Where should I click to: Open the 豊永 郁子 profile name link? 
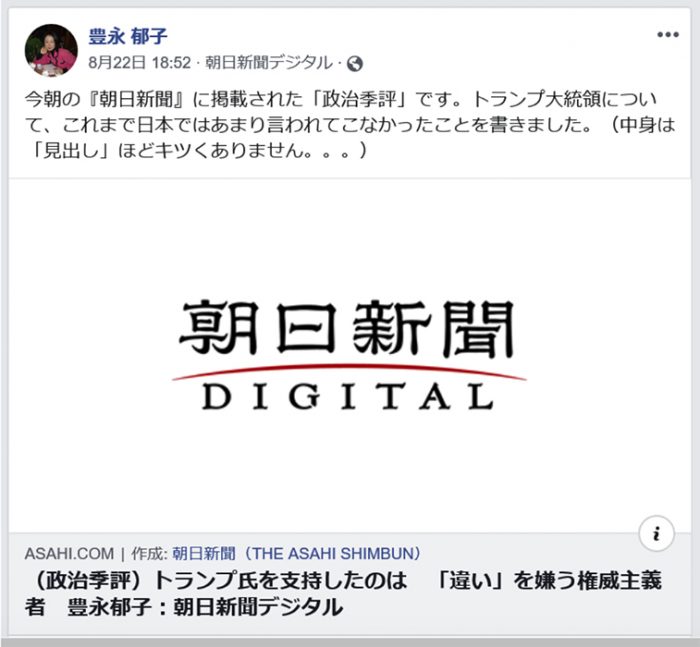128,36
